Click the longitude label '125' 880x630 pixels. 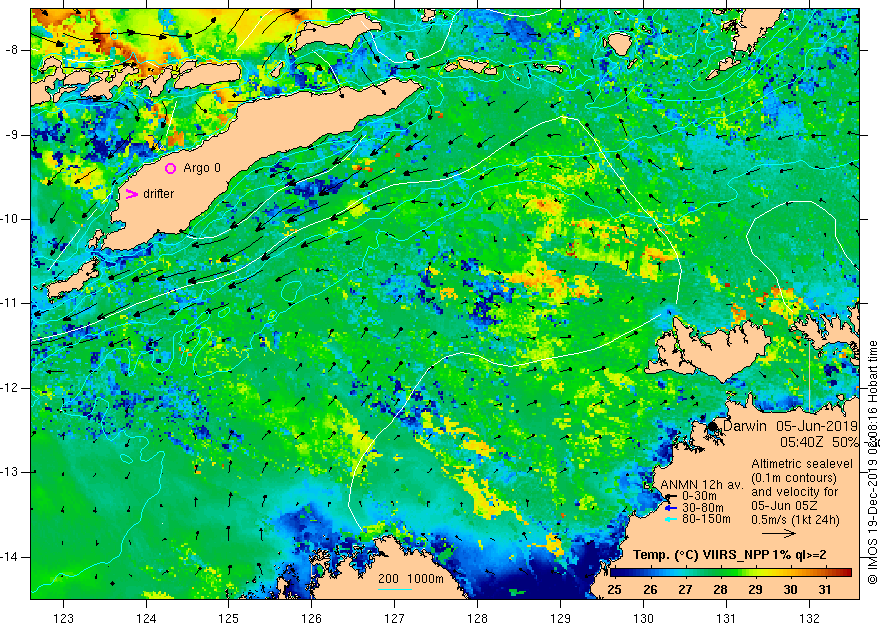(x=228, y=619)
